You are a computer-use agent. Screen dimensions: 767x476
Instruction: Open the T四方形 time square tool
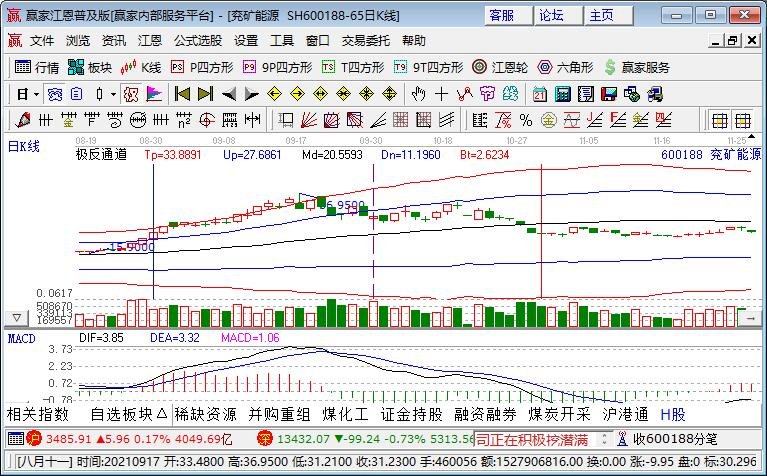pyautogui.click(x=353, y=68)
